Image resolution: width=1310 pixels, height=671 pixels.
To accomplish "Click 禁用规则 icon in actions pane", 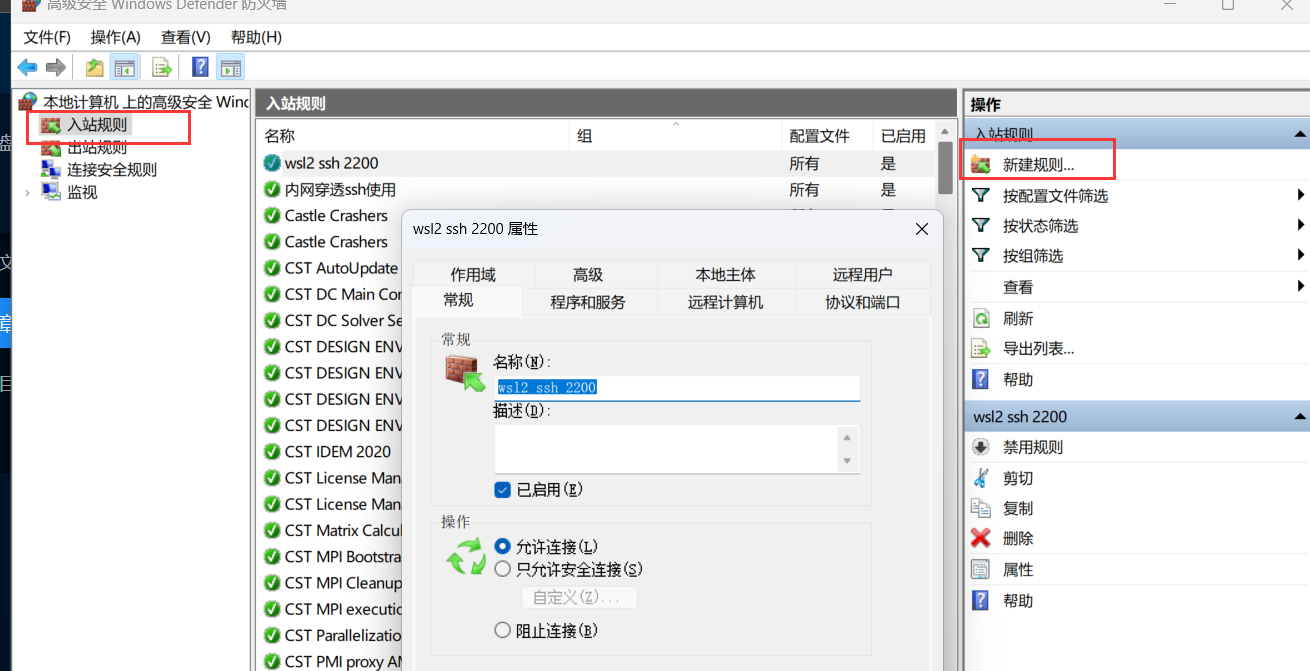I will coord(981,447).
